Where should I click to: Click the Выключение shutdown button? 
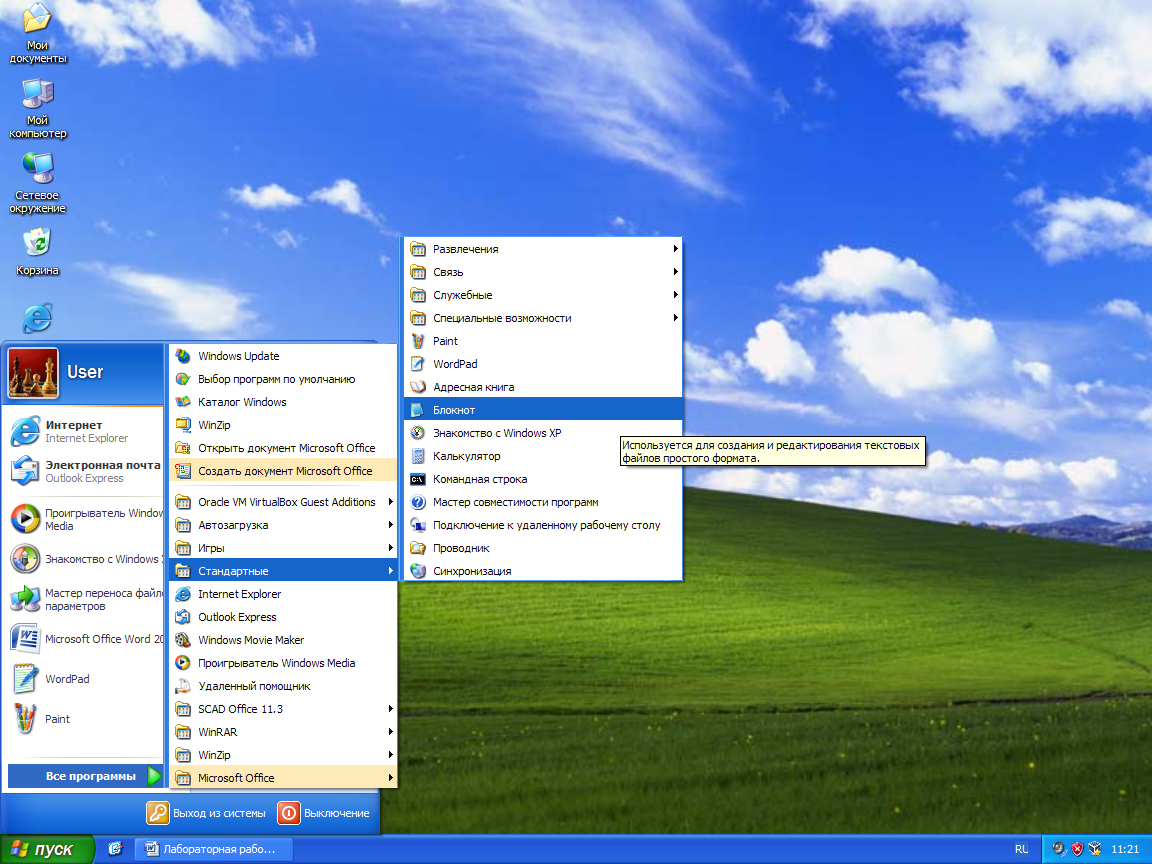(324, 813)
